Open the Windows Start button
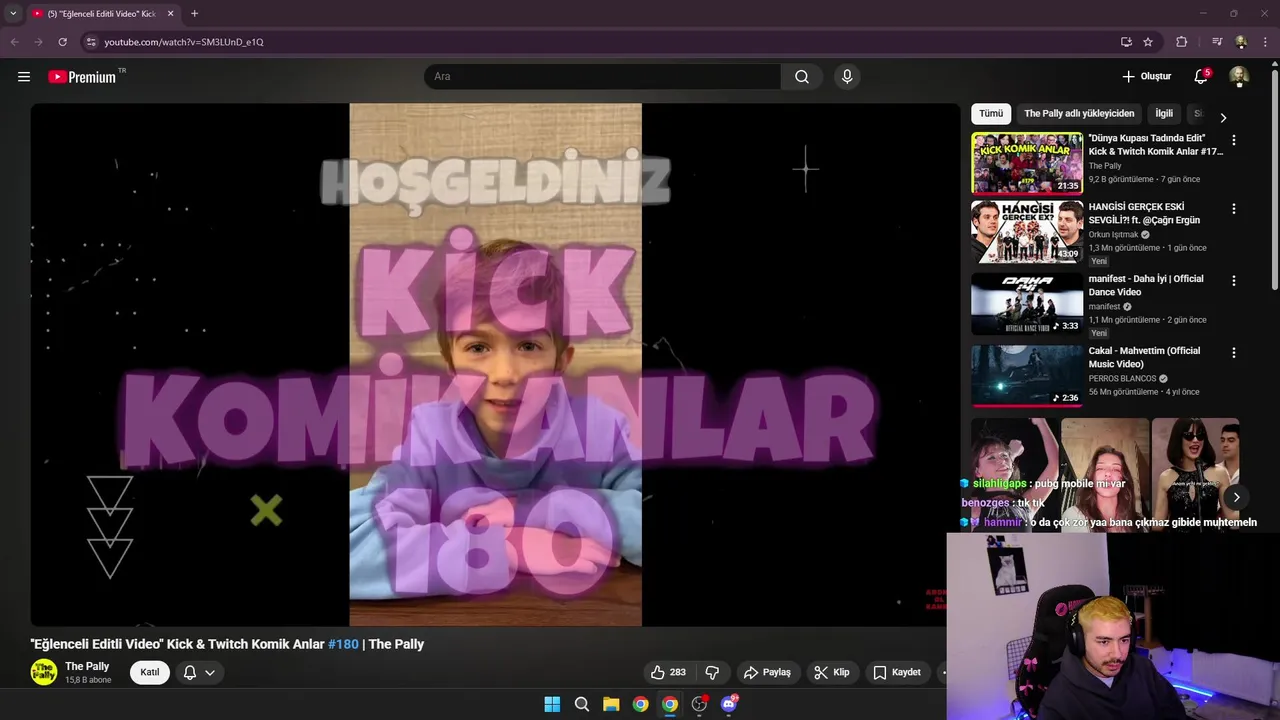 pyautogui.click(x=552, y=704)
